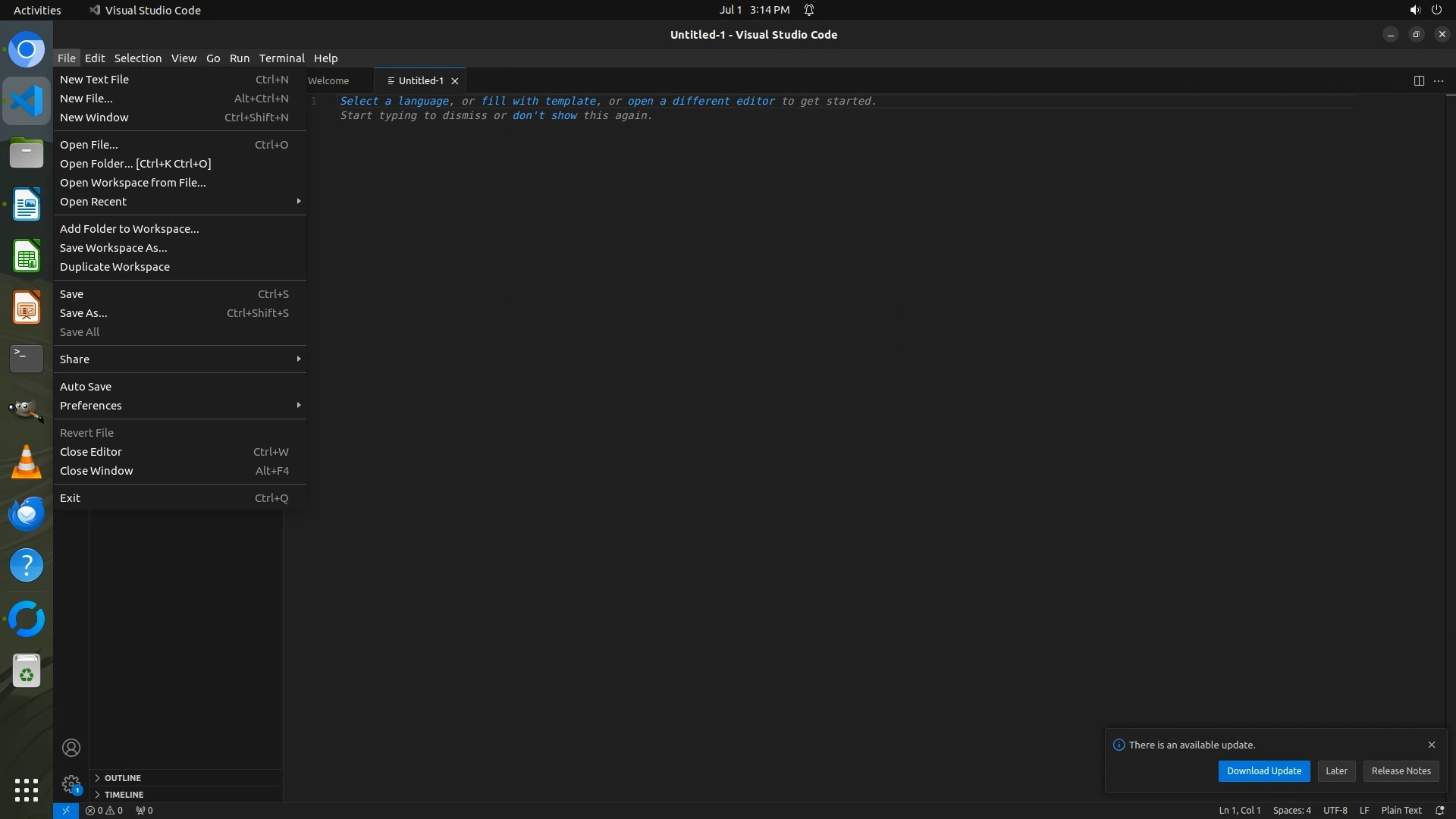
Task: Click the remote window status bar icon
Action: coord(66,810)
